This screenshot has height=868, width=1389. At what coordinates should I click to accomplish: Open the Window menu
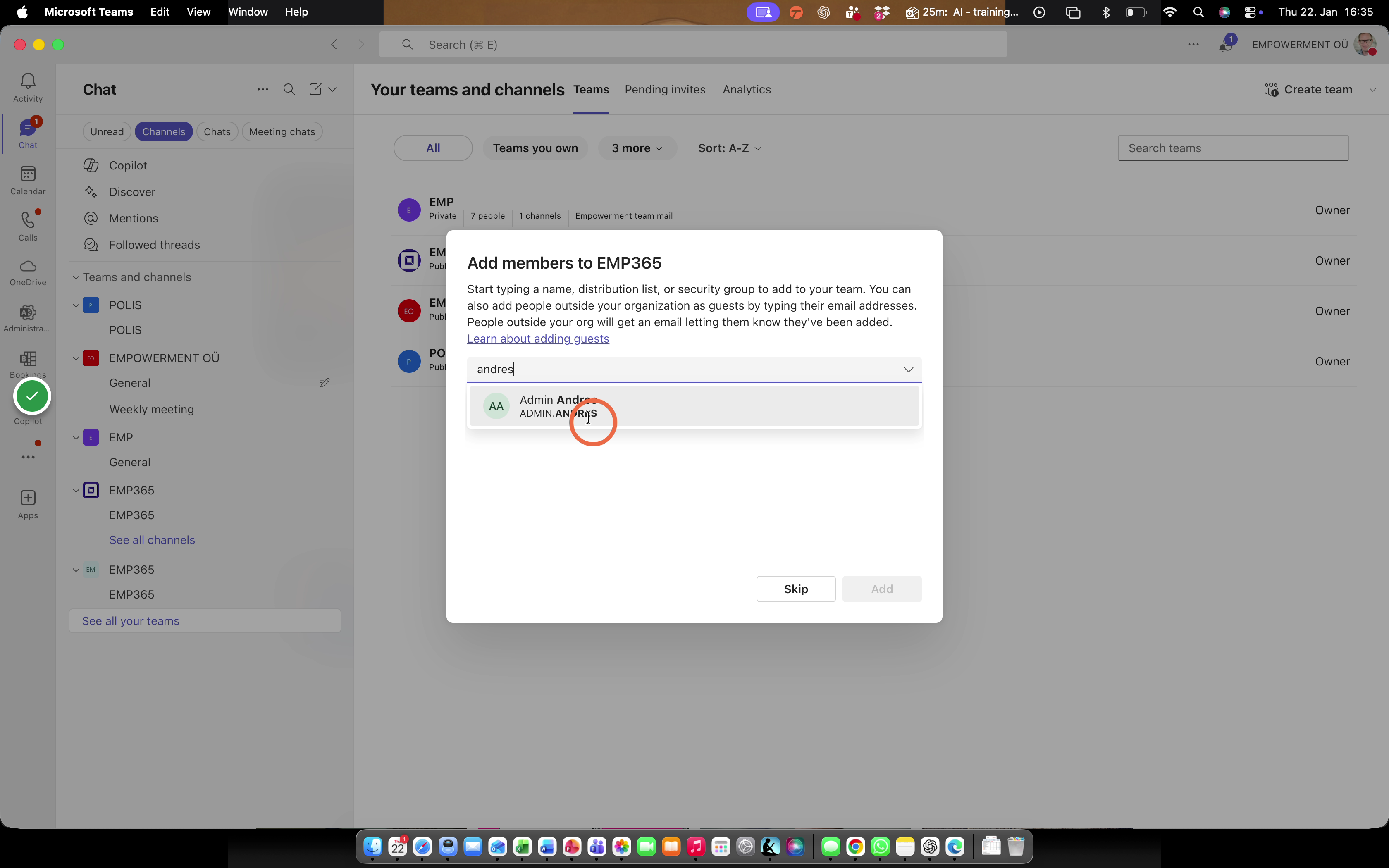click(248, 12)
